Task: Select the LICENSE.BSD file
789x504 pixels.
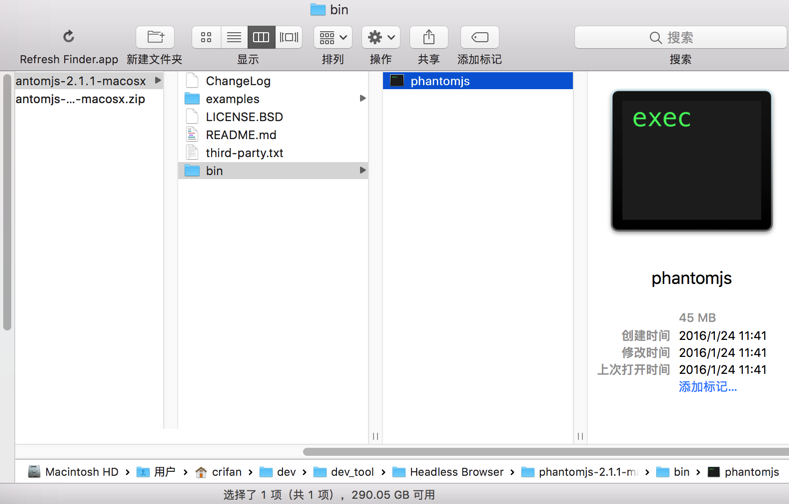Action: tap(273, 117)
